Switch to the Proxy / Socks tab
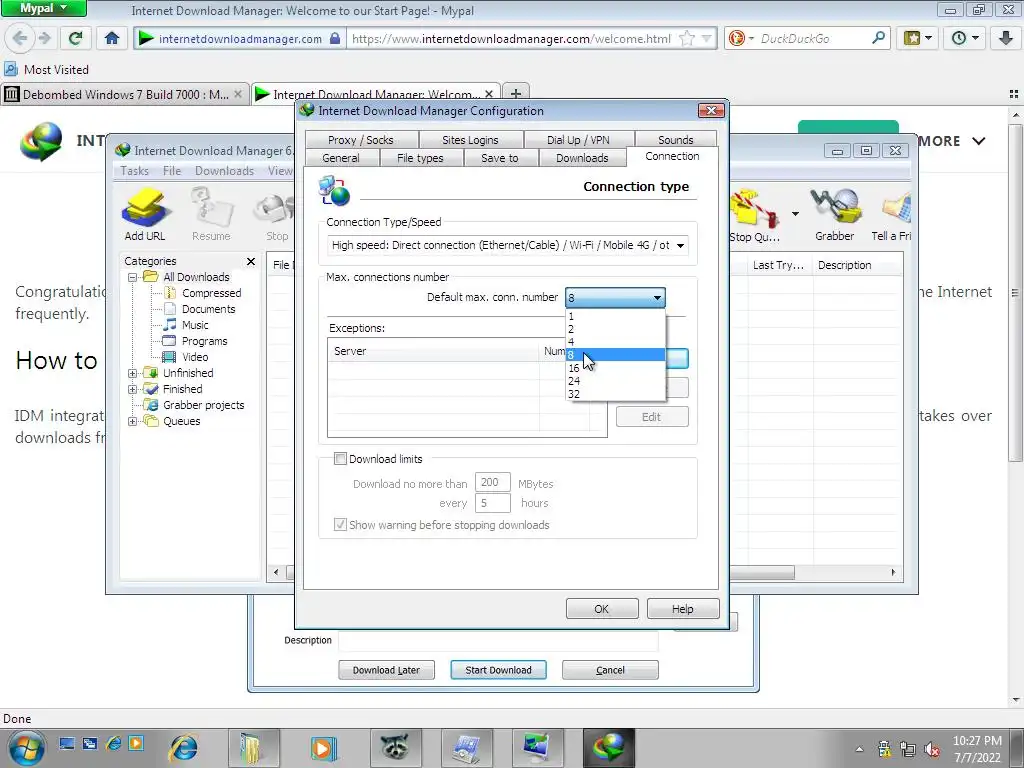Screen dimensions: 1024x768 tap(360, 140)
